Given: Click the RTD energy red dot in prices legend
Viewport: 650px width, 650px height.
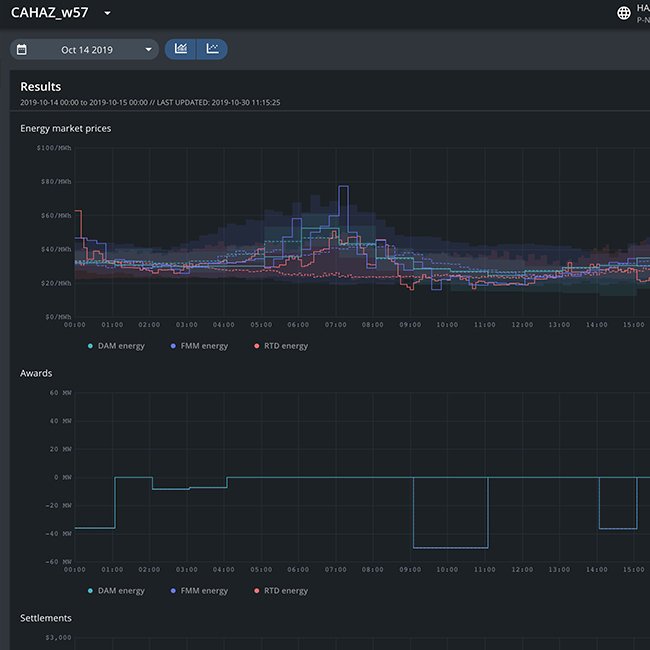Looking at the screenshot, I should coord(255,346).
